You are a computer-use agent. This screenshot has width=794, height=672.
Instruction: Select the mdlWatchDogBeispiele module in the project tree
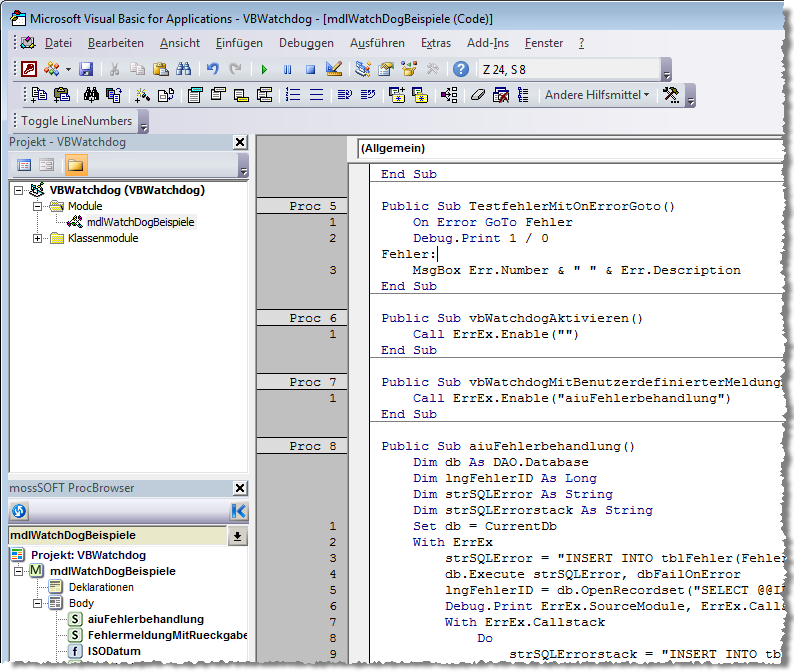[x=140, y=222]
